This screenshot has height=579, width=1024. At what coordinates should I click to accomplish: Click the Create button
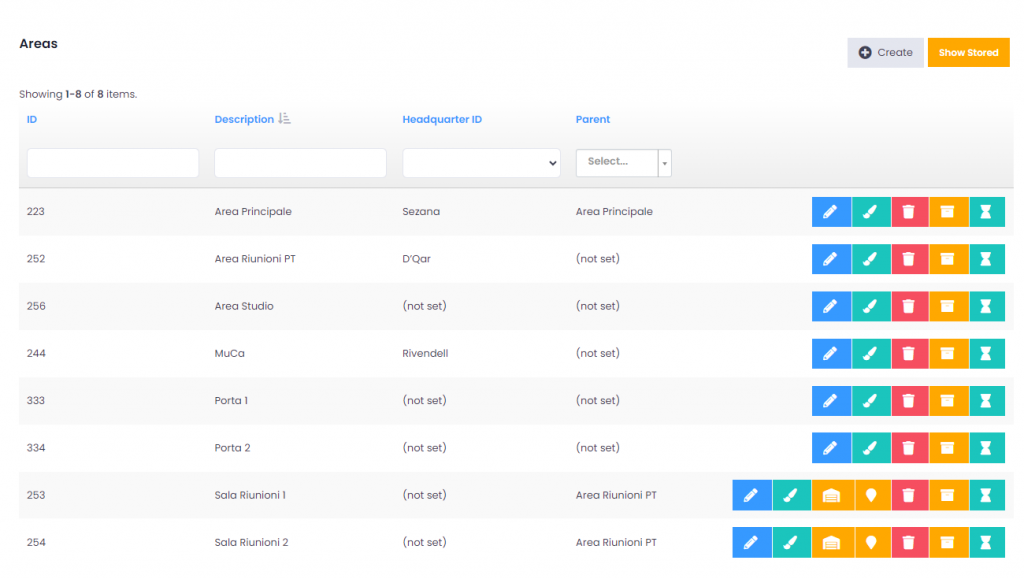coord(885,53)
